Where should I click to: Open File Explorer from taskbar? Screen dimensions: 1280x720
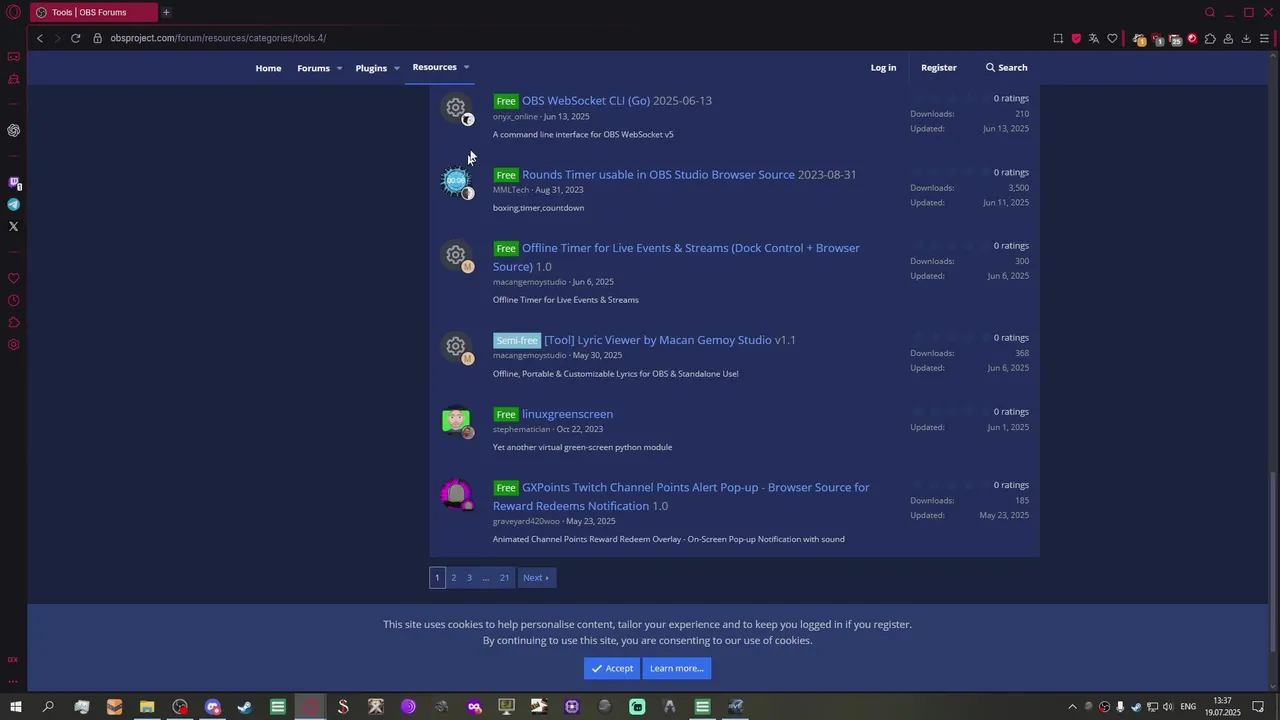(147, 707)
